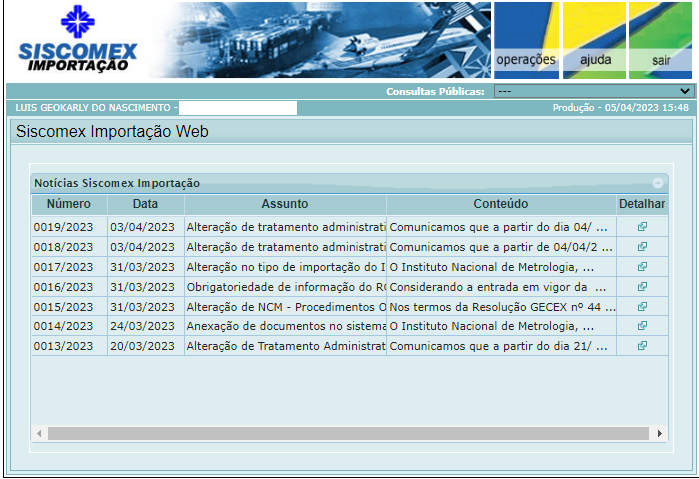This screenshot has height=479, width=699.
Task: Open details icon for notícia 0016/2023
Action: [x=642, y=287]
